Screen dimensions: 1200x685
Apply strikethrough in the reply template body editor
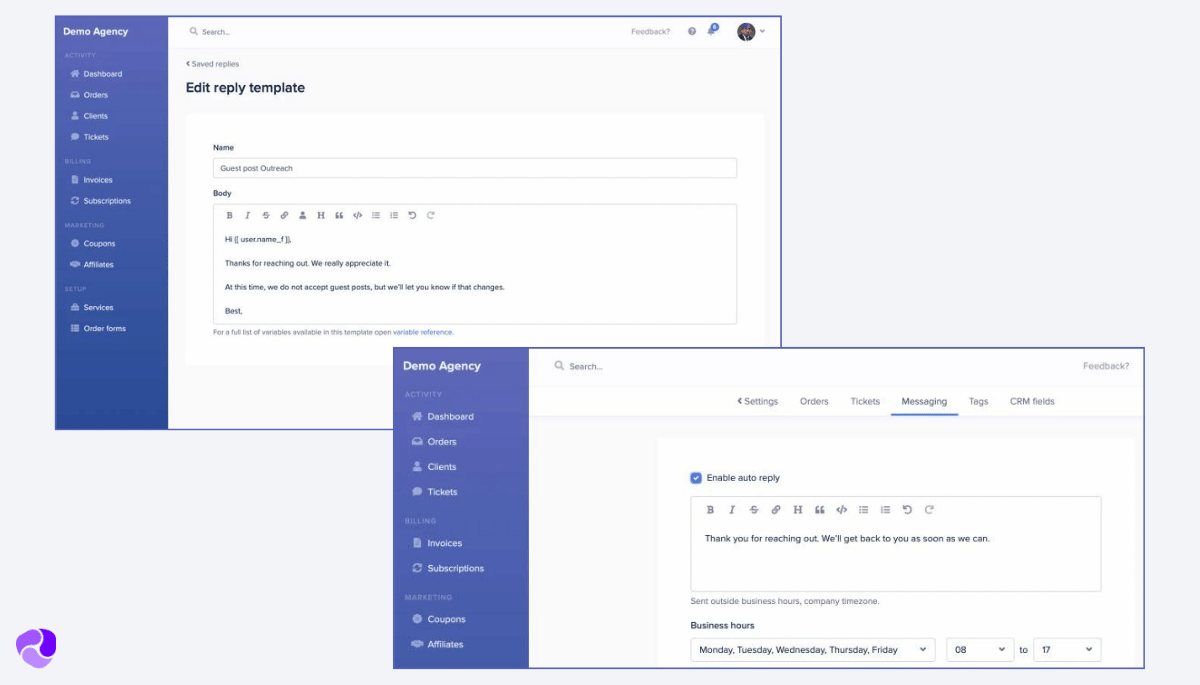coord(265,215)
